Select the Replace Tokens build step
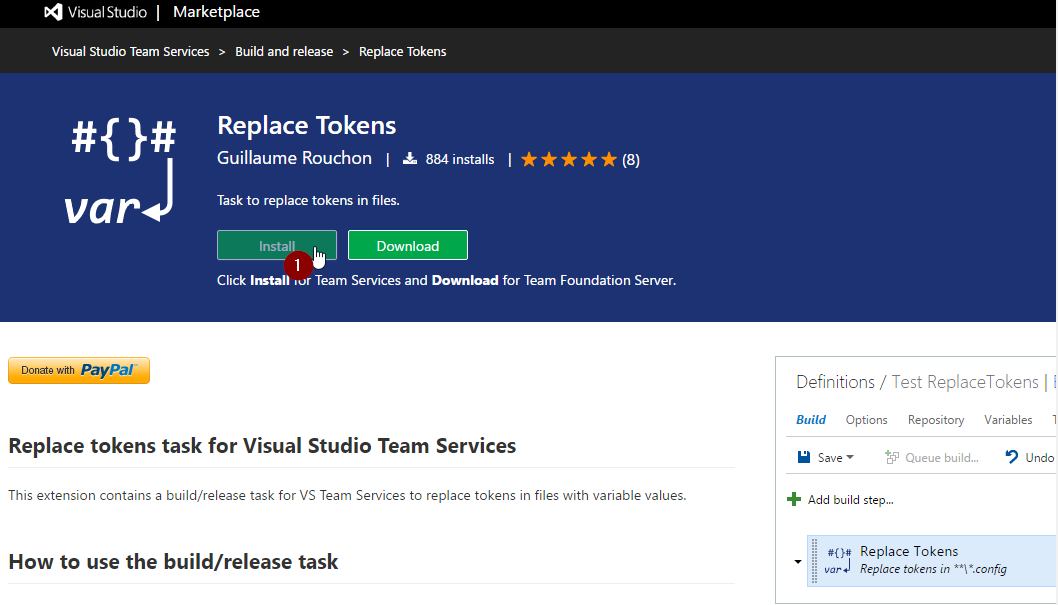The height and width of the screenshot is (605, 1058). point(931,560)
